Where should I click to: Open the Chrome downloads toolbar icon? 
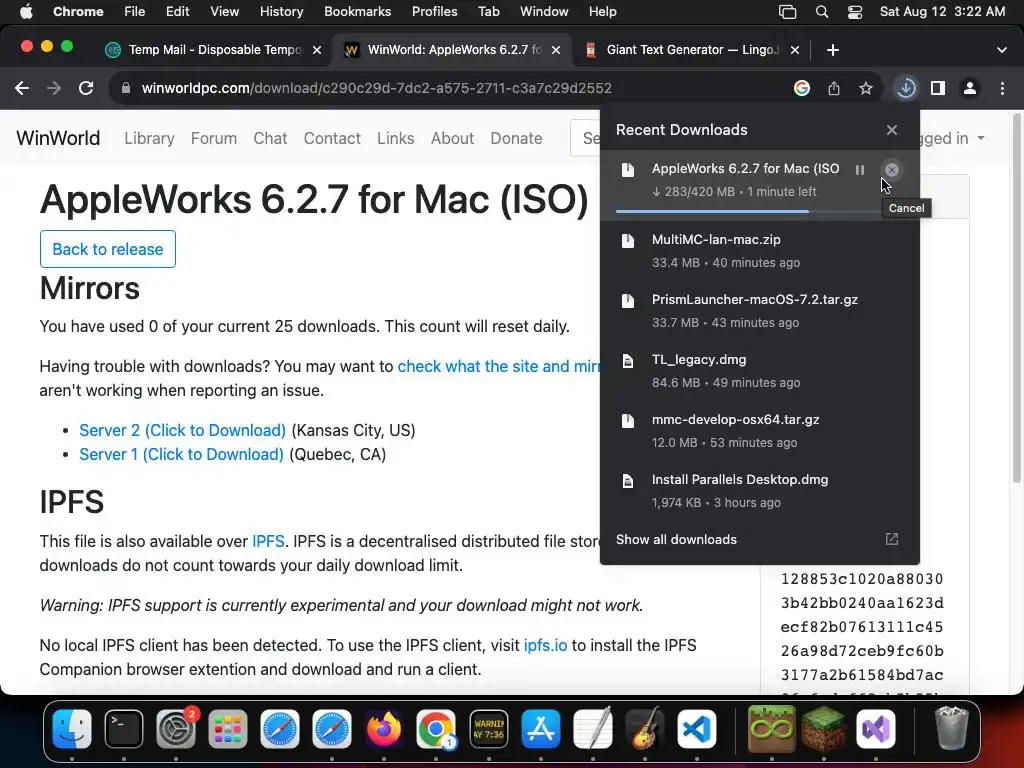pos(906,88)
